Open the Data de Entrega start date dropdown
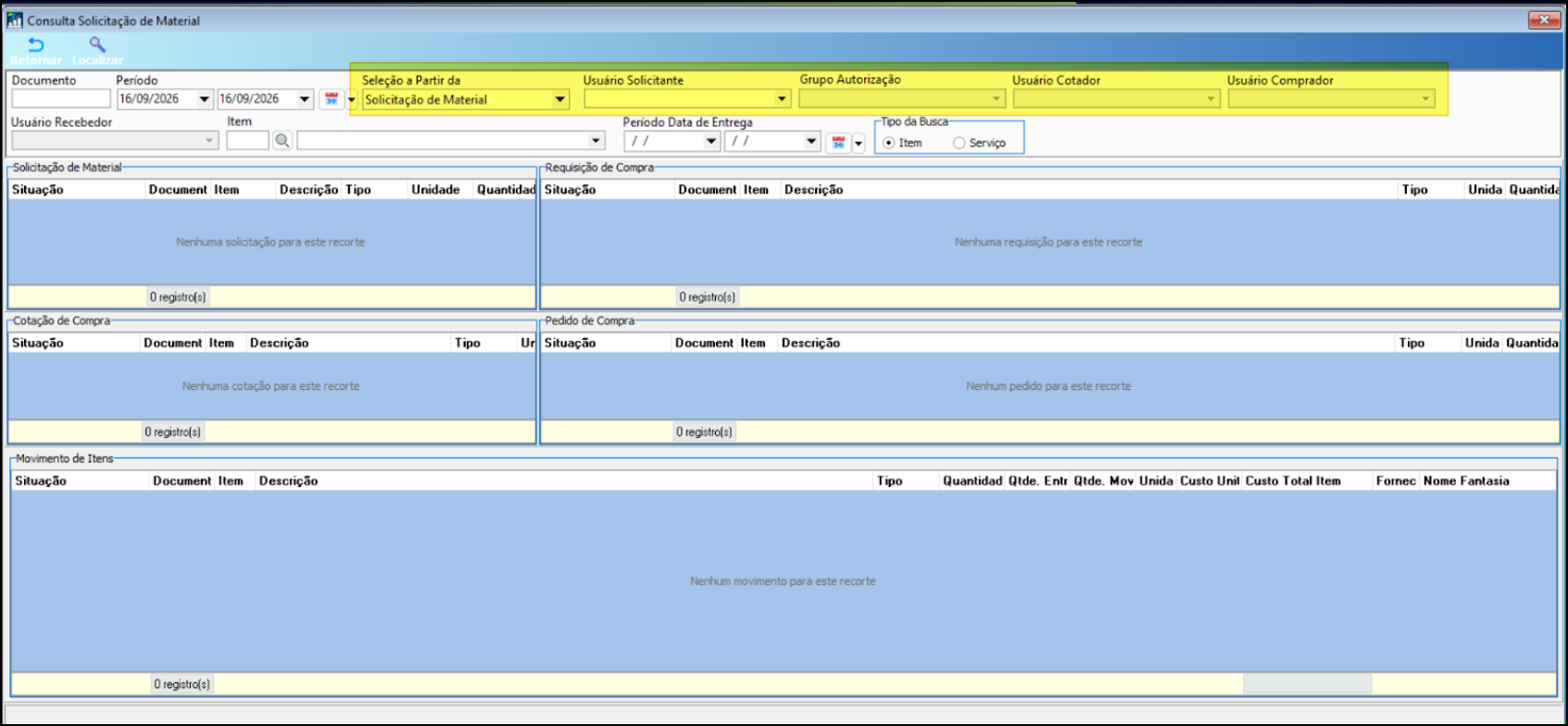Image resolution: width=1568 pixels, height=726 pixels. pyautogui.click(x=711, y=142)
